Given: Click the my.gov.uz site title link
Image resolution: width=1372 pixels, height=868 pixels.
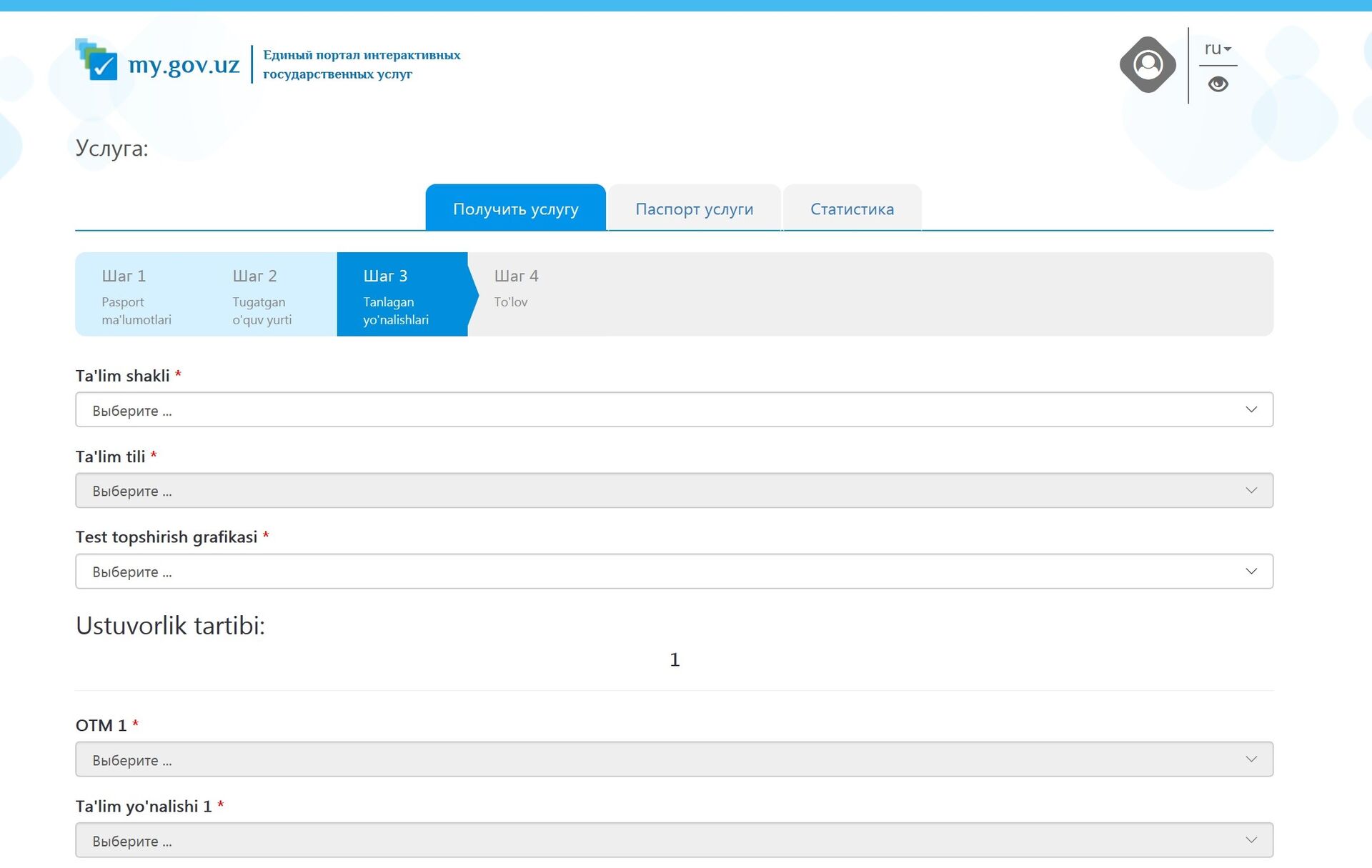Looking at the screenshot, I should (x=184, y=64).
